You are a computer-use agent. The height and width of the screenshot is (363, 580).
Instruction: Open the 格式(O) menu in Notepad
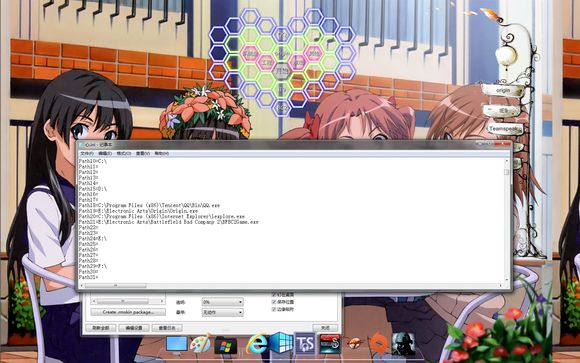[124, 153]
